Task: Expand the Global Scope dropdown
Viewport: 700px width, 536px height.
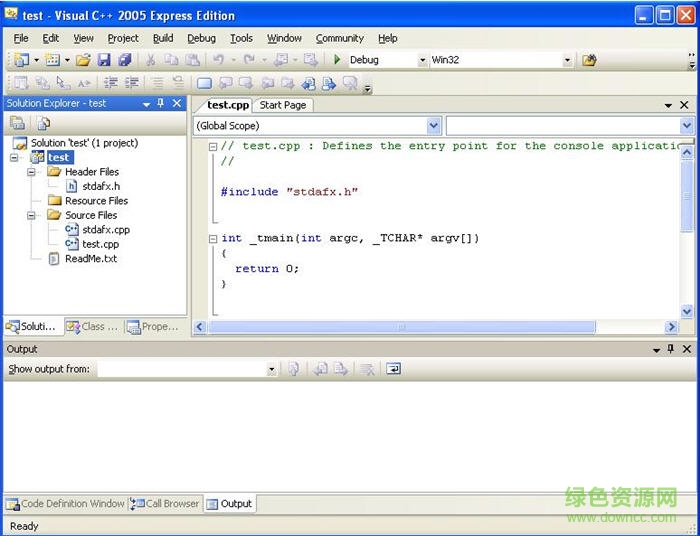Action: (433, 126)
